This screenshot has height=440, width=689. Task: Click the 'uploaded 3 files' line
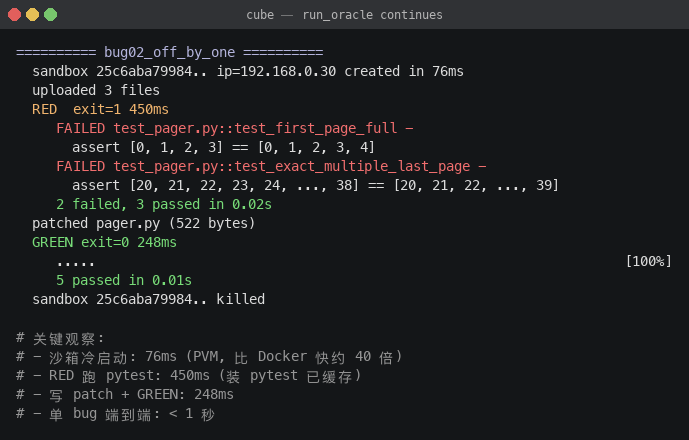(x=96, y=90)
